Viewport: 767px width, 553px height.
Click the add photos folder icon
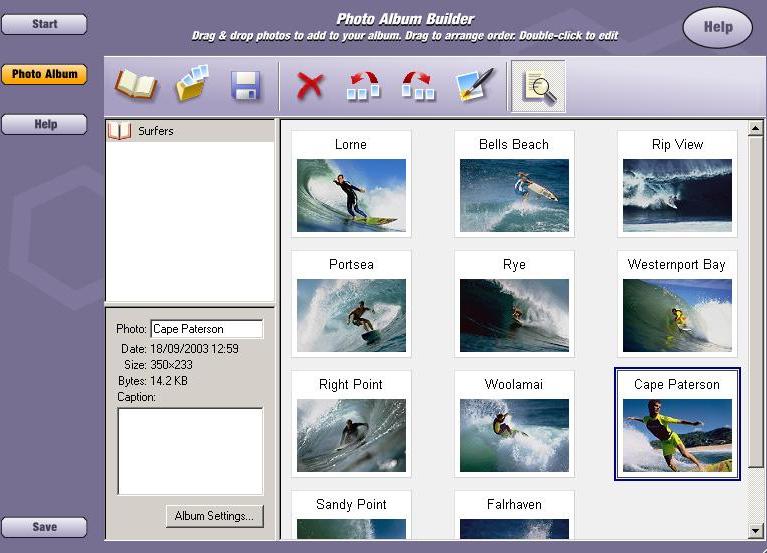pyautogui.click(x=192, y=84)
